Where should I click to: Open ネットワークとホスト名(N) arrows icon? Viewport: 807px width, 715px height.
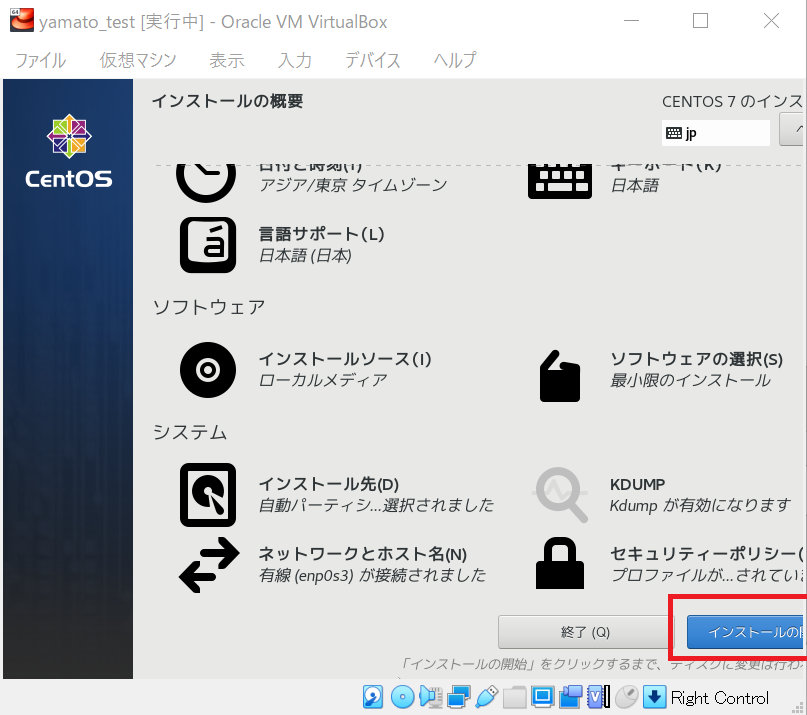click(x=209, y=565)
